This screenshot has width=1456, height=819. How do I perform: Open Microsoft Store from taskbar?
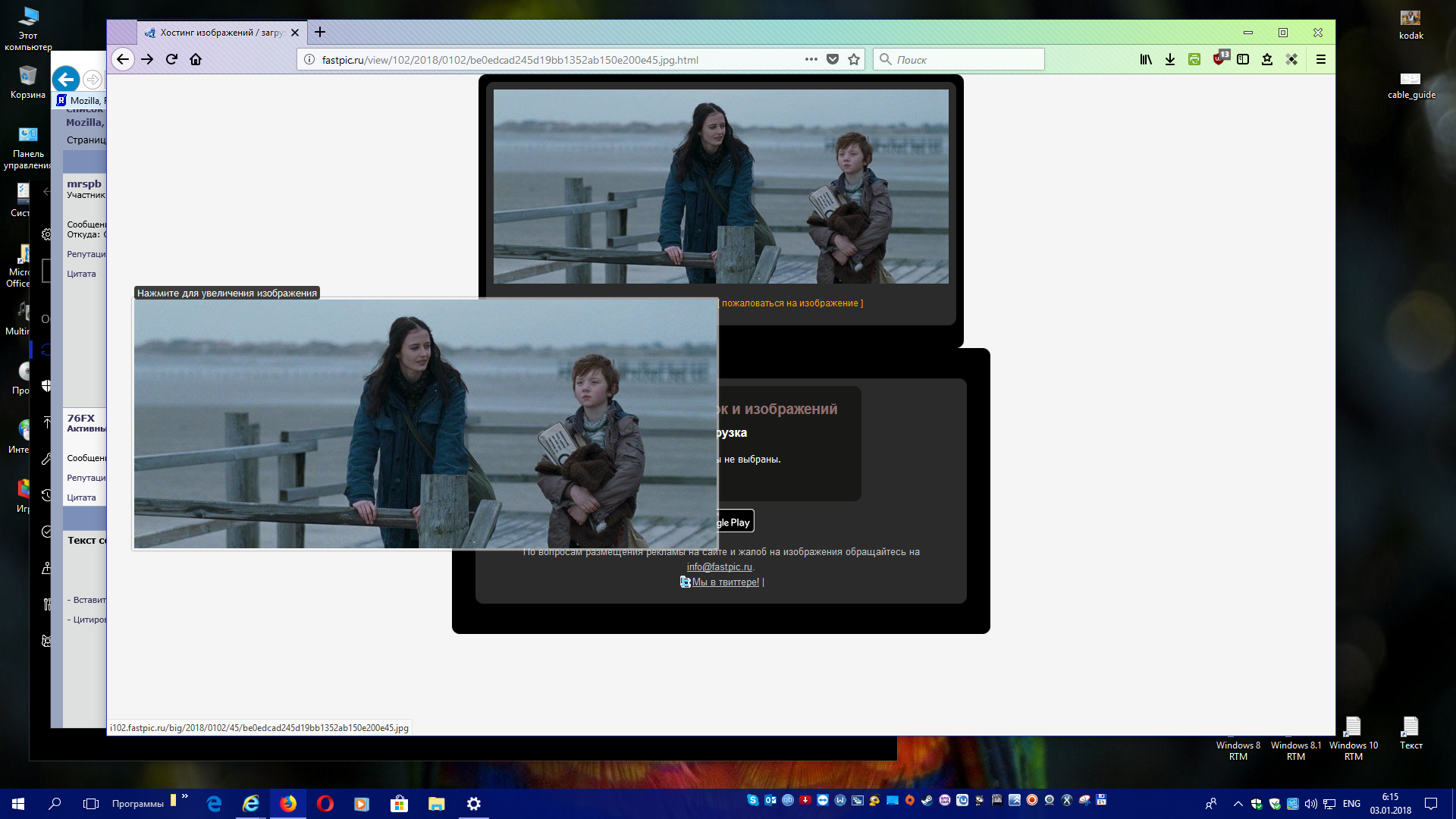[399, 804]
